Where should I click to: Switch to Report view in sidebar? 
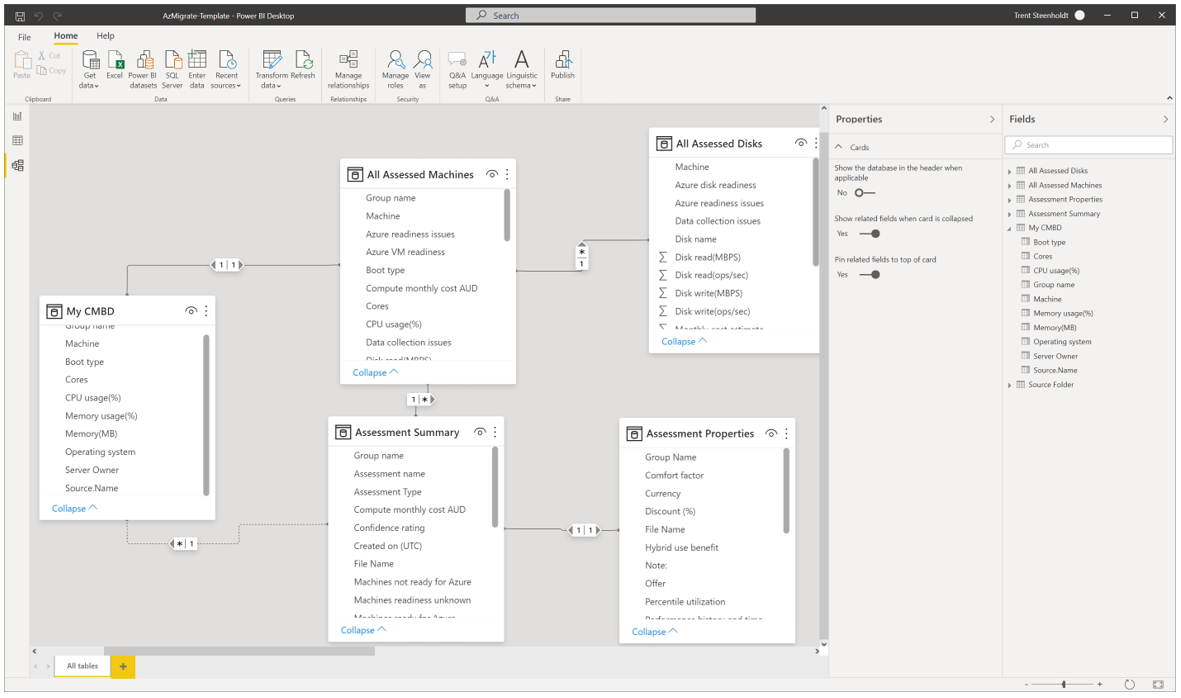[x=17, y=116]
